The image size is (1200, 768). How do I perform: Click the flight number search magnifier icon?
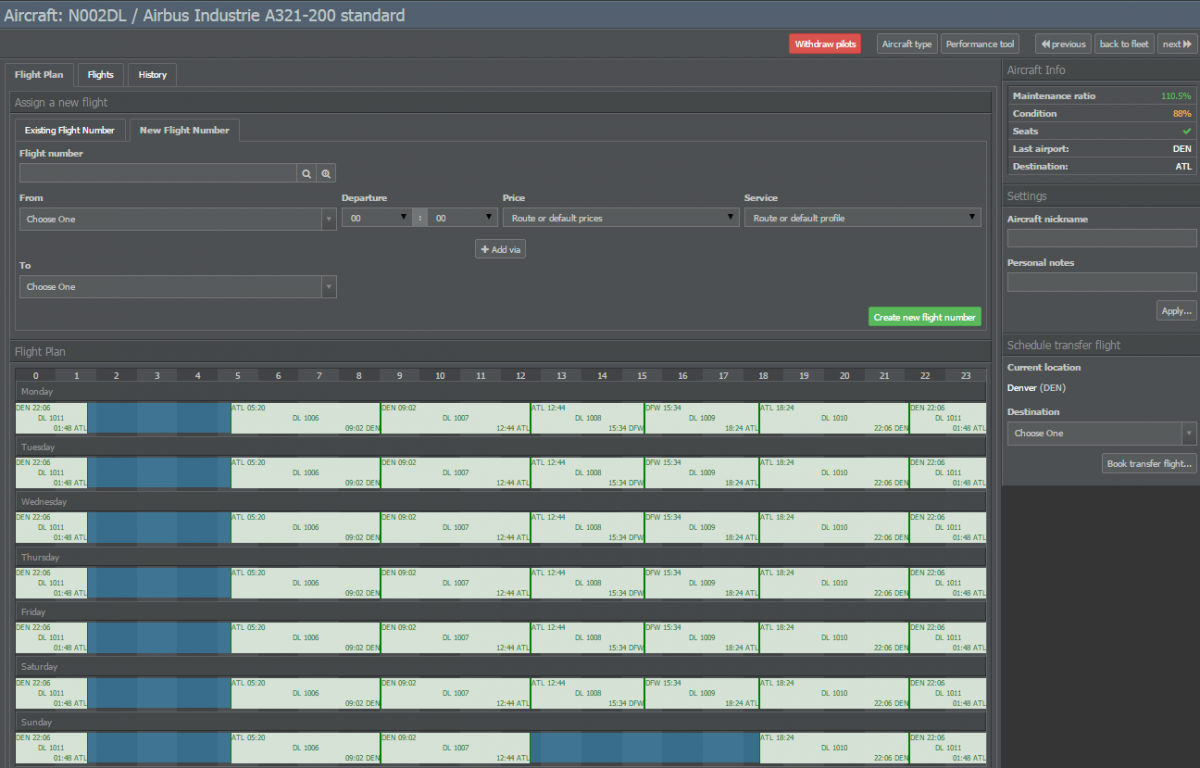tap(307, 173)
